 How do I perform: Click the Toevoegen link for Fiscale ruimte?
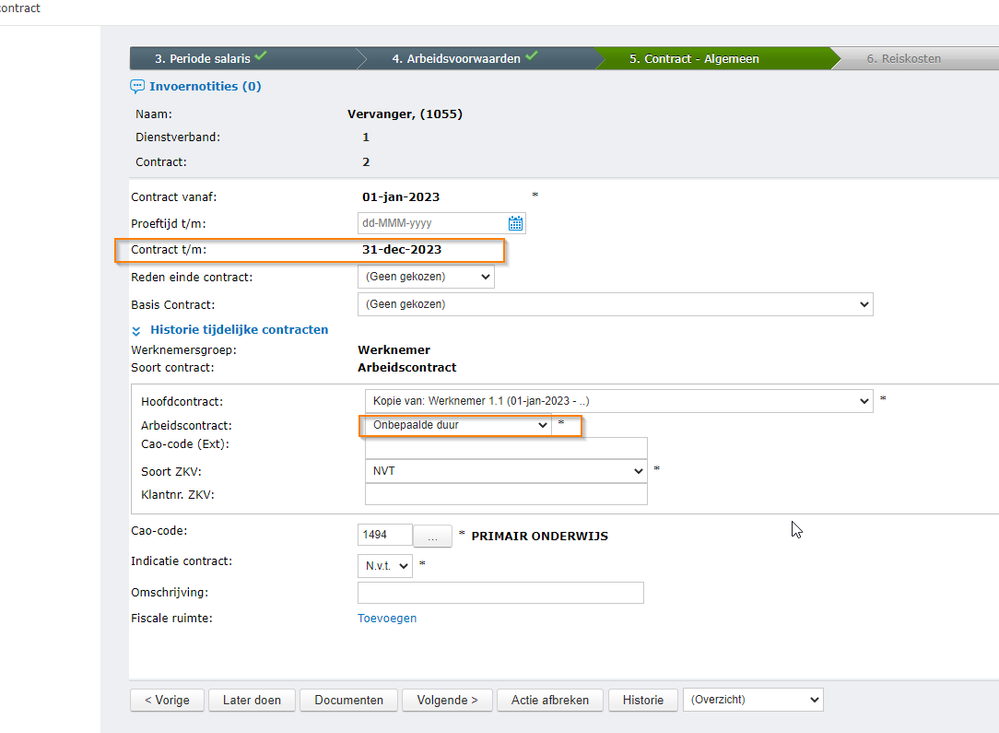pos(387,618)
